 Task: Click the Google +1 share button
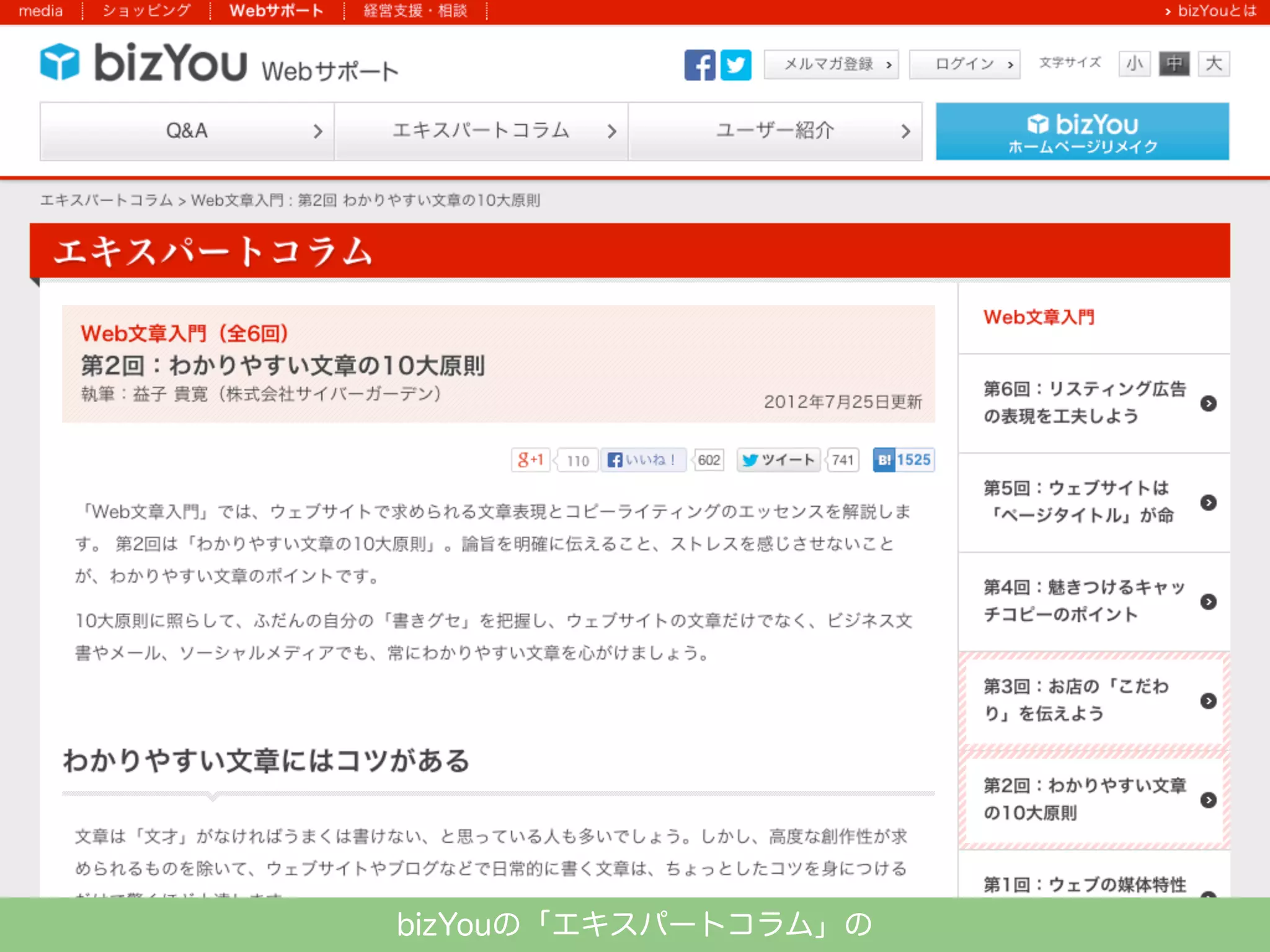click(530, 460)
